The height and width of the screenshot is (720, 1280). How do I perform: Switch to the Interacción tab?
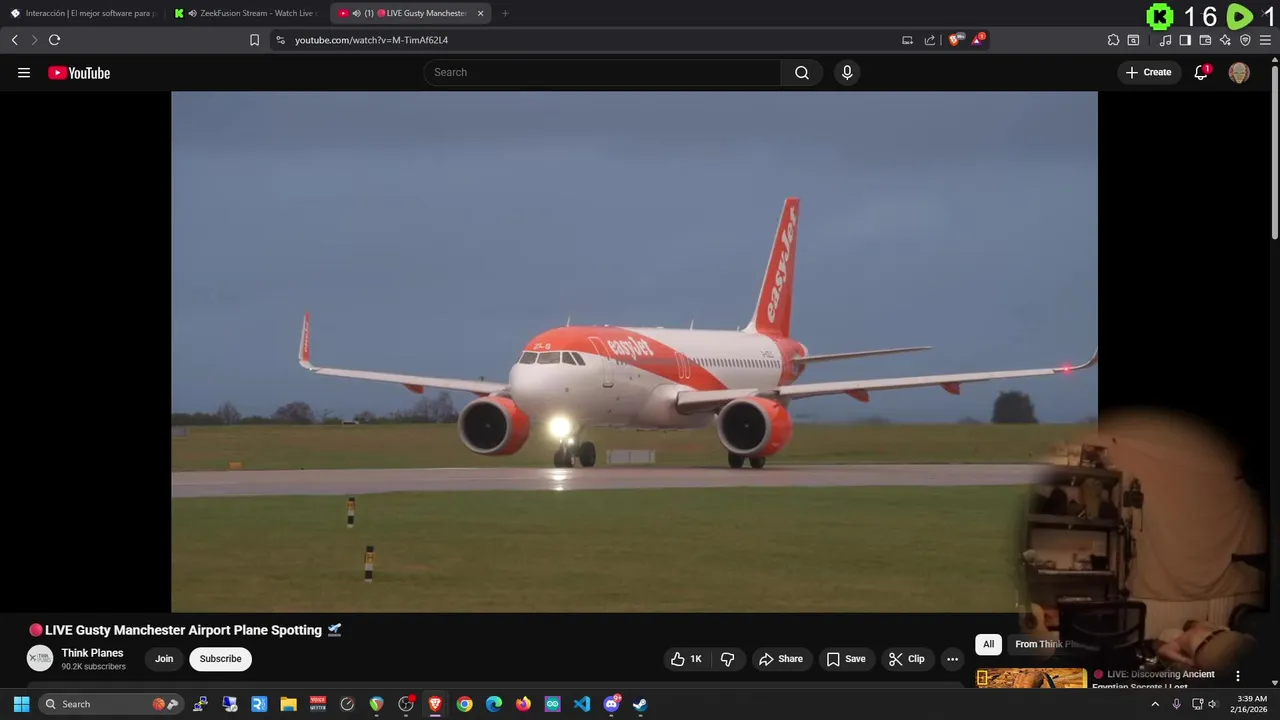pos(83,13)
